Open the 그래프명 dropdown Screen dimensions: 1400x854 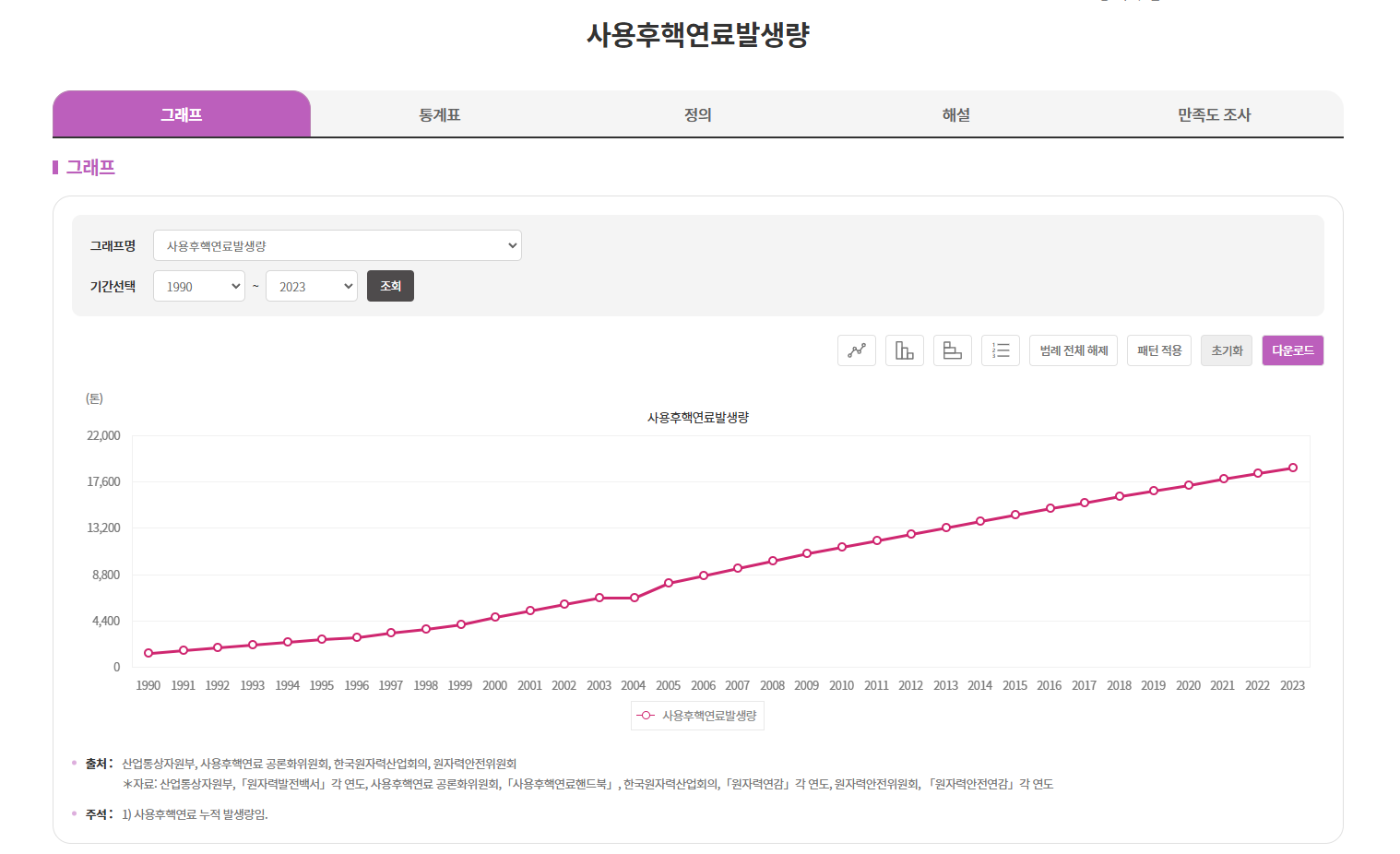point(338,245)
